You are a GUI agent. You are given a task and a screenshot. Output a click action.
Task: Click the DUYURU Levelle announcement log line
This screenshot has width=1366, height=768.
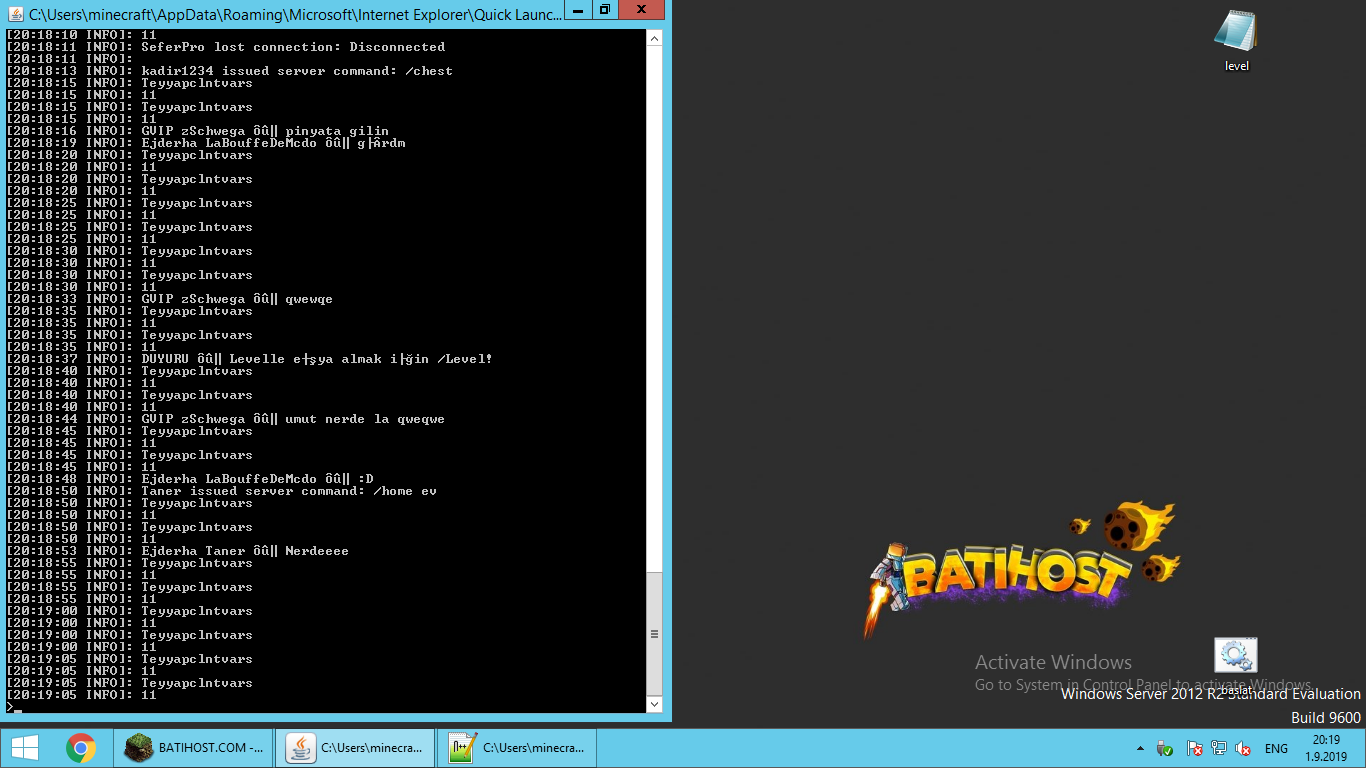pos(250,359)
